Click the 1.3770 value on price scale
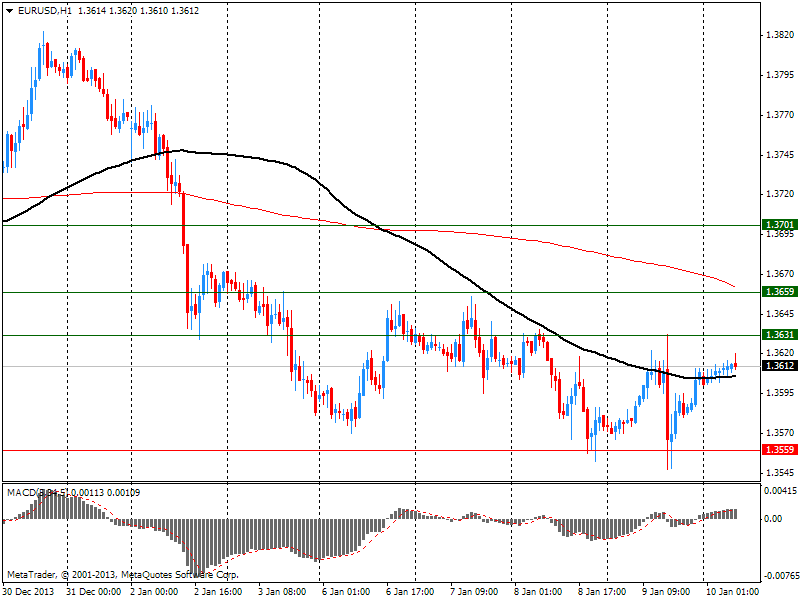Viewport: 800px width, 600px height. click(x=779, y=115)
